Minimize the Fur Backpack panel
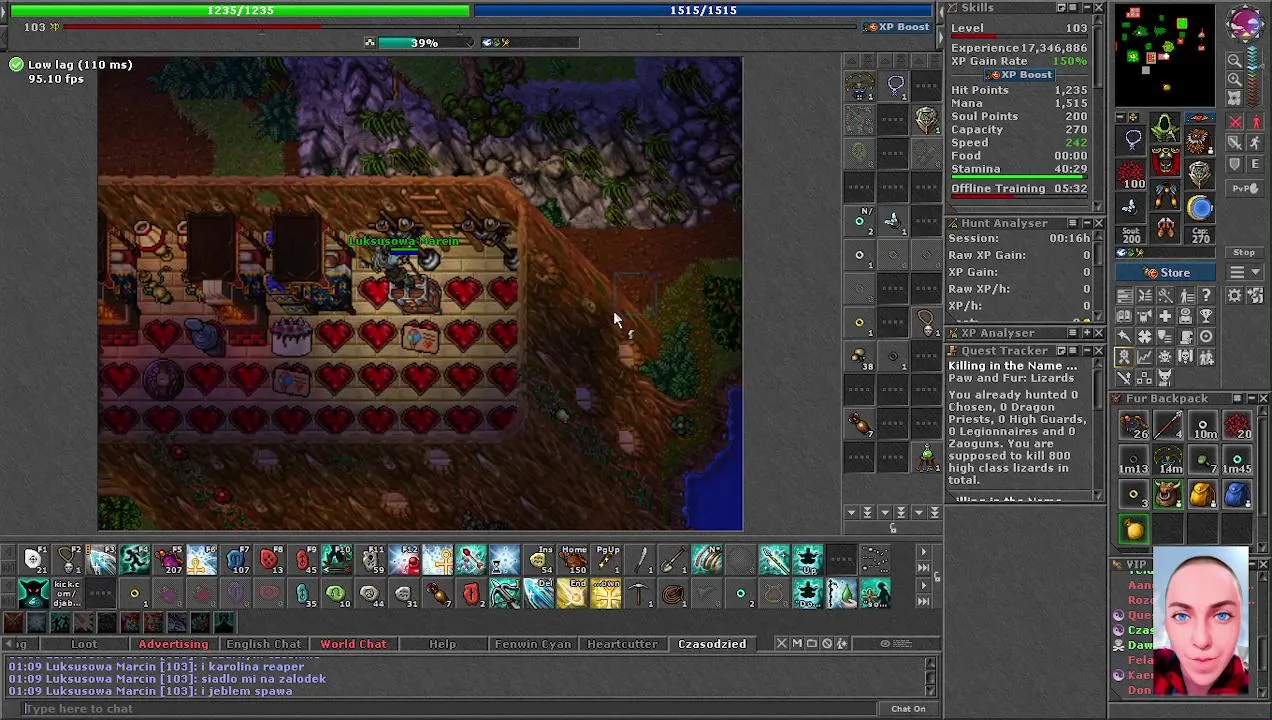Viewport: 1272px width, 720px height. tap(1253, 398)
